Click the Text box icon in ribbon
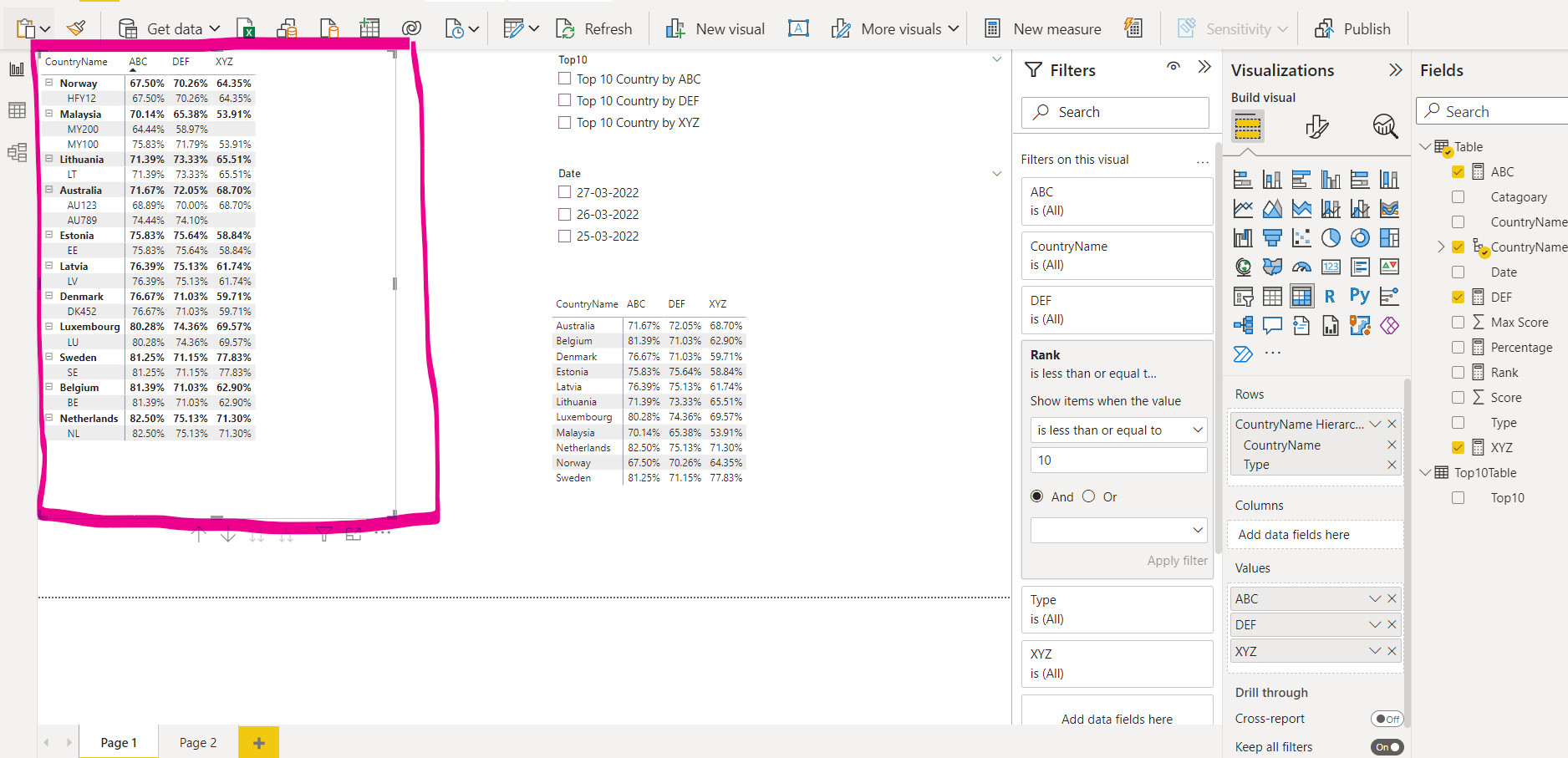The height and width of the screenshot is (758, 1568). (798, 28)
